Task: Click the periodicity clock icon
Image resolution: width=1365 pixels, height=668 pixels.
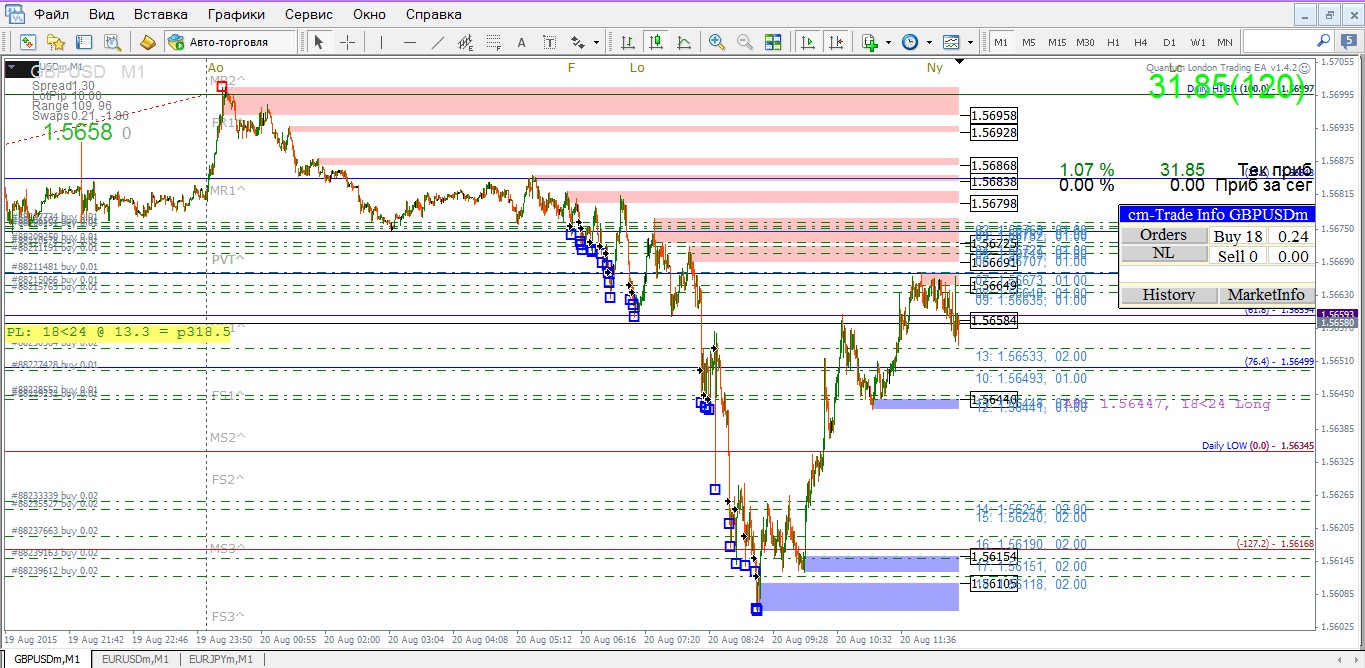Action: [910, 42]
